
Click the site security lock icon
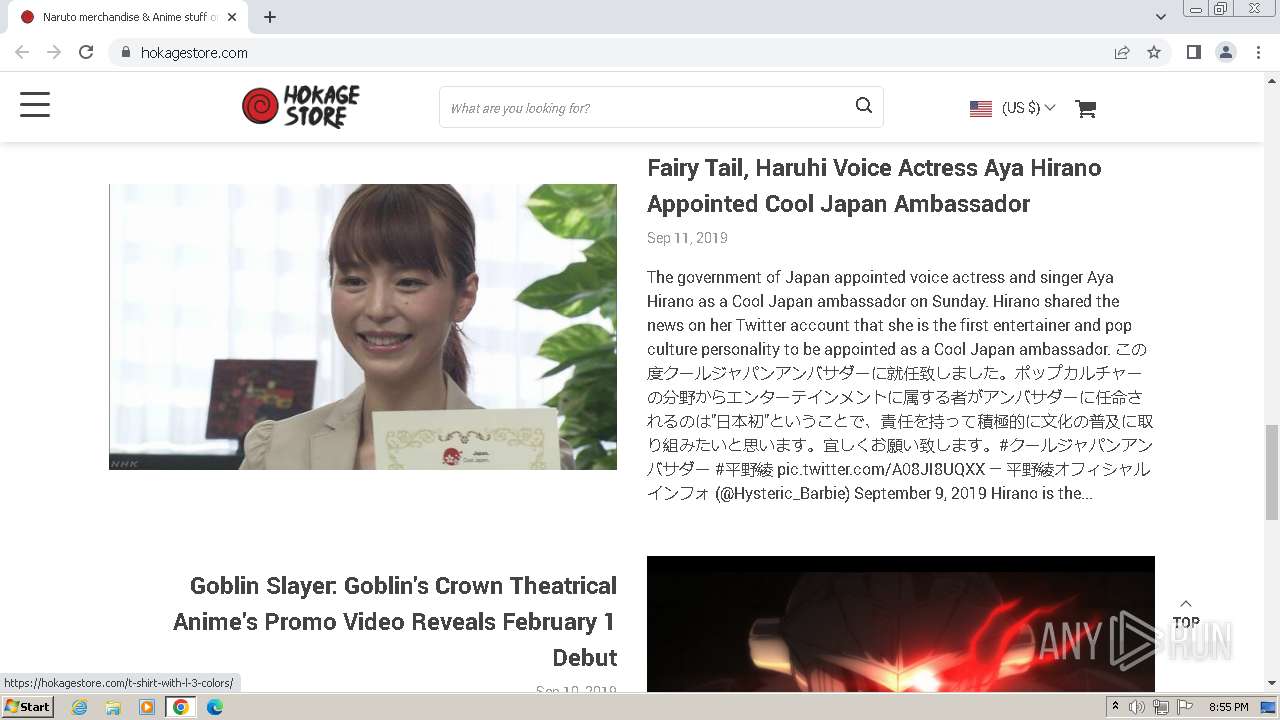(x=125, y=52)
